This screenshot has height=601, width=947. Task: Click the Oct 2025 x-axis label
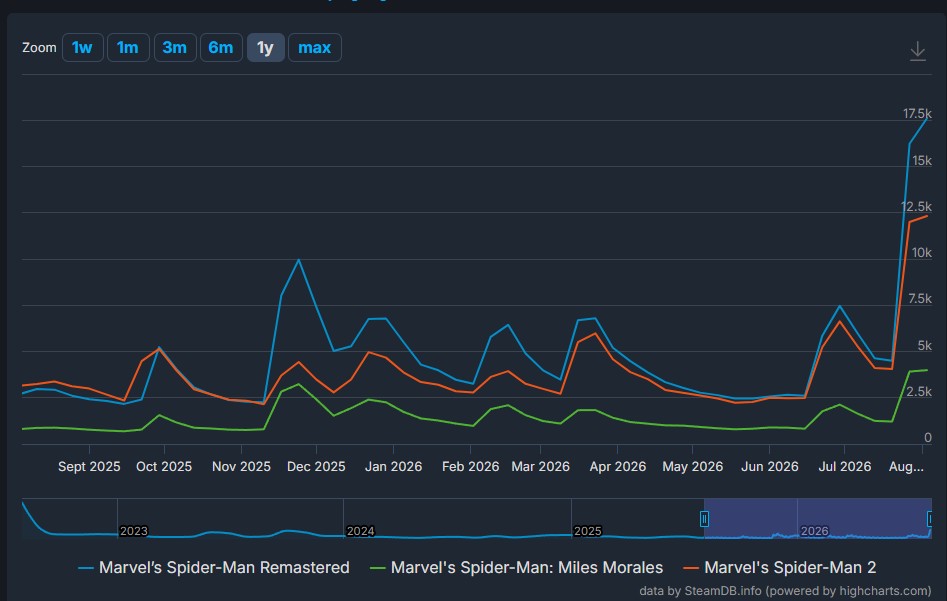(x=164, y=467)
